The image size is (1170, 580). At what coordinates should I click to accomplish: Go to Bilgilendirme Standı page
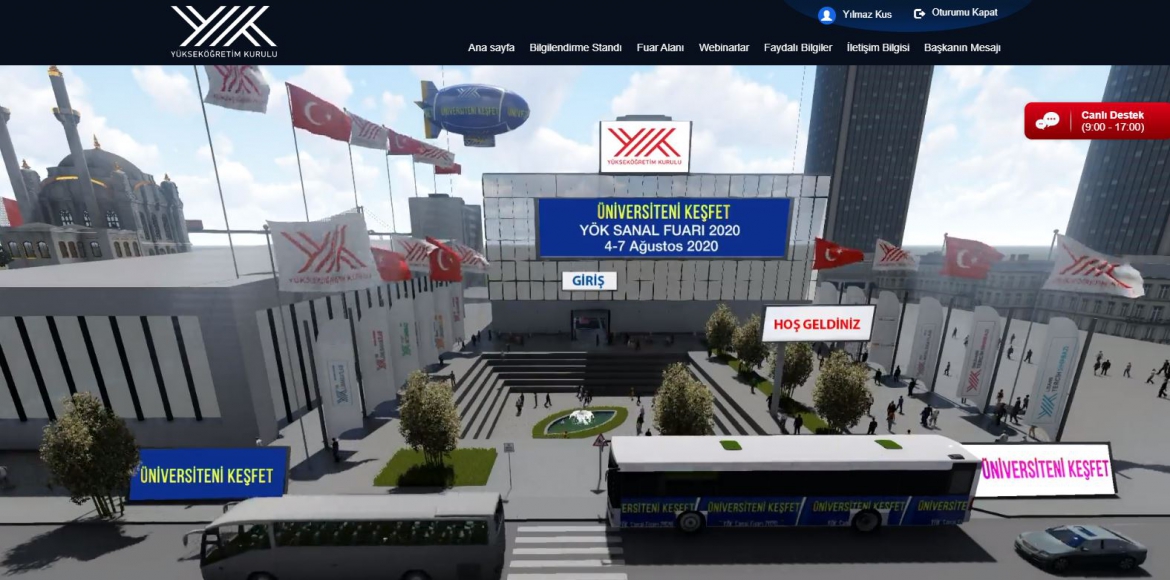575,48
